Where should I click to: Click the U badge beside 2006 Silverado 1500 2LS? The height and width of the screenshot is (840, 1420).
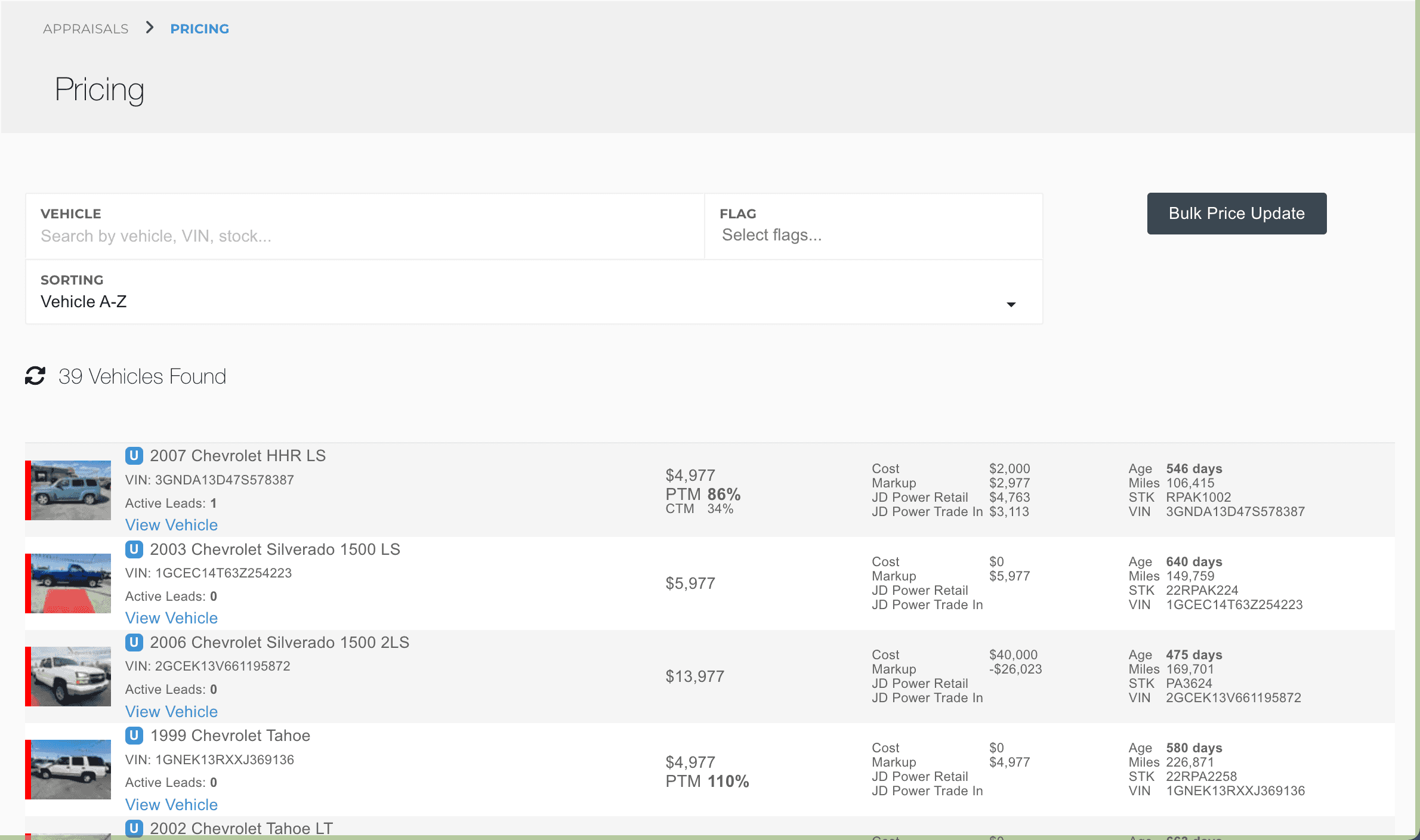[134, 643]
